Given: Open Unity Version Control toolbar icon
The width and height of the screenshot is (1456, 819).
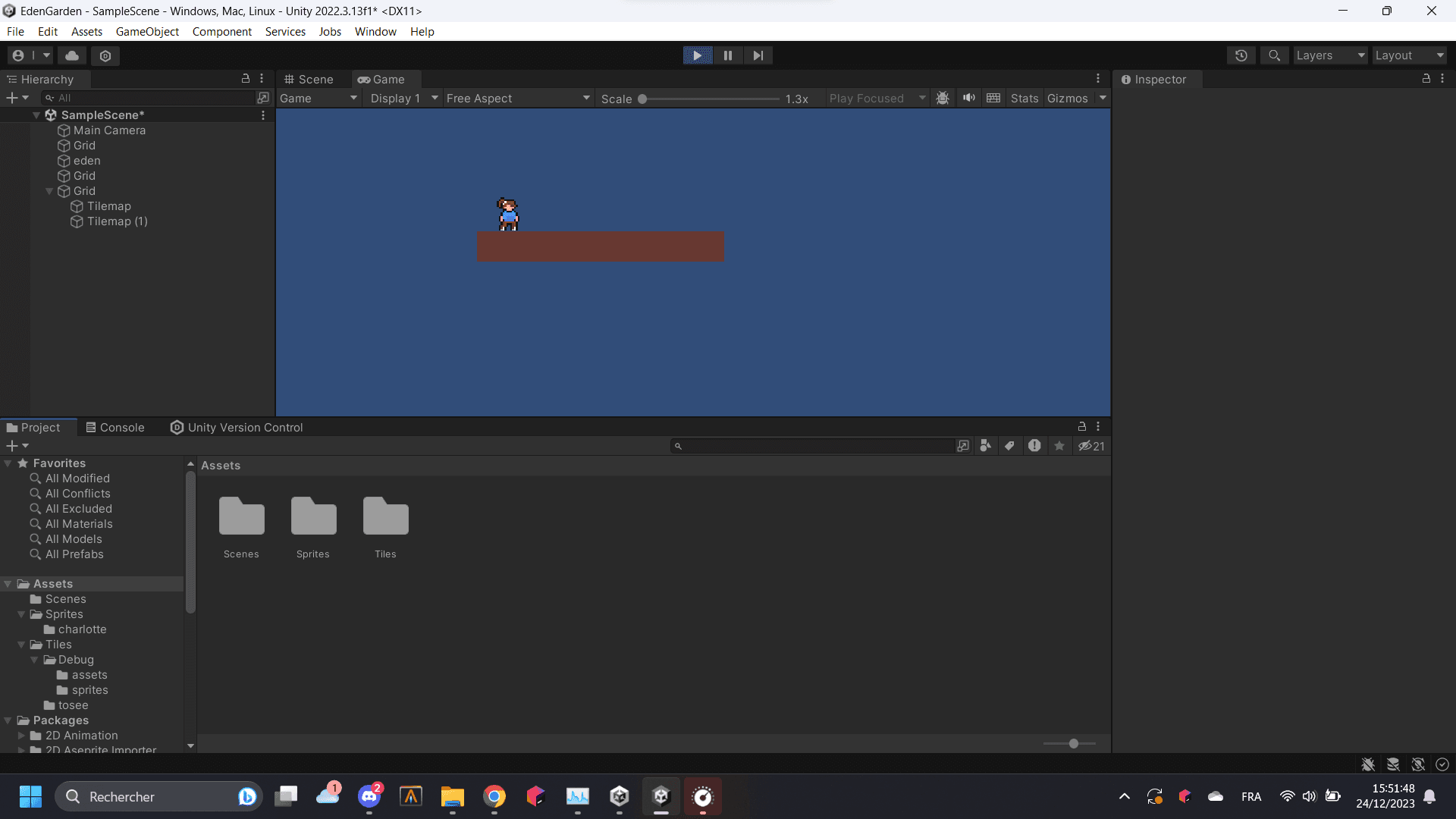Looking at the screenshot, I should coord(105,55).
